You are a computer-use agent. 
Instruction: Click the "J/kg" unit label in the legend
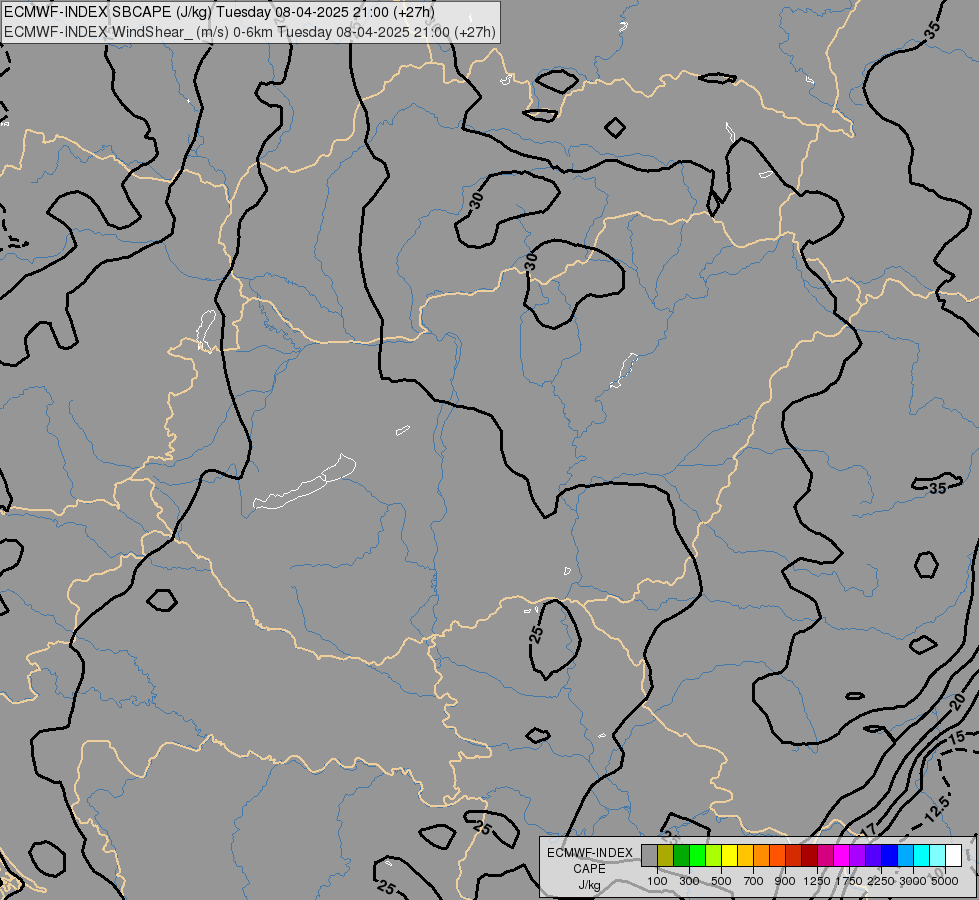point(589,885)
